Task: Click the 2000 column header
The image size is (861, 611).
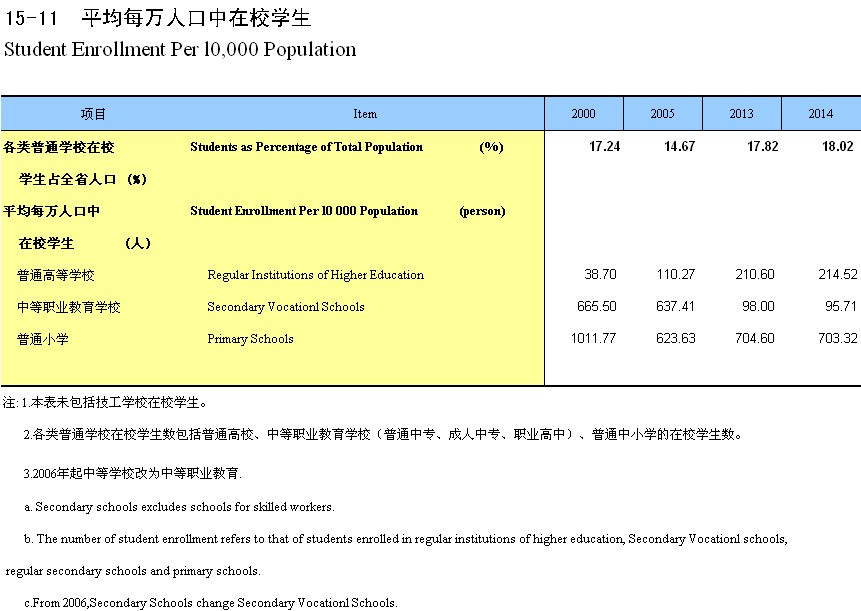Action: 583,114
